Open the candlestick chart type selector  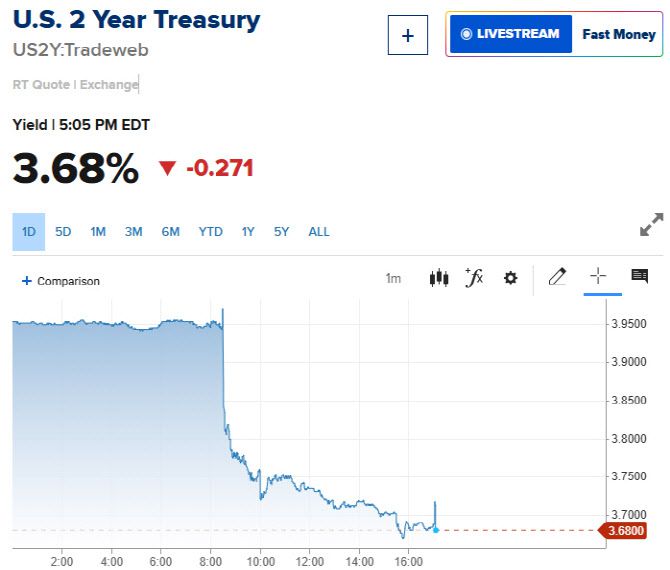click(x=439, y=278)
